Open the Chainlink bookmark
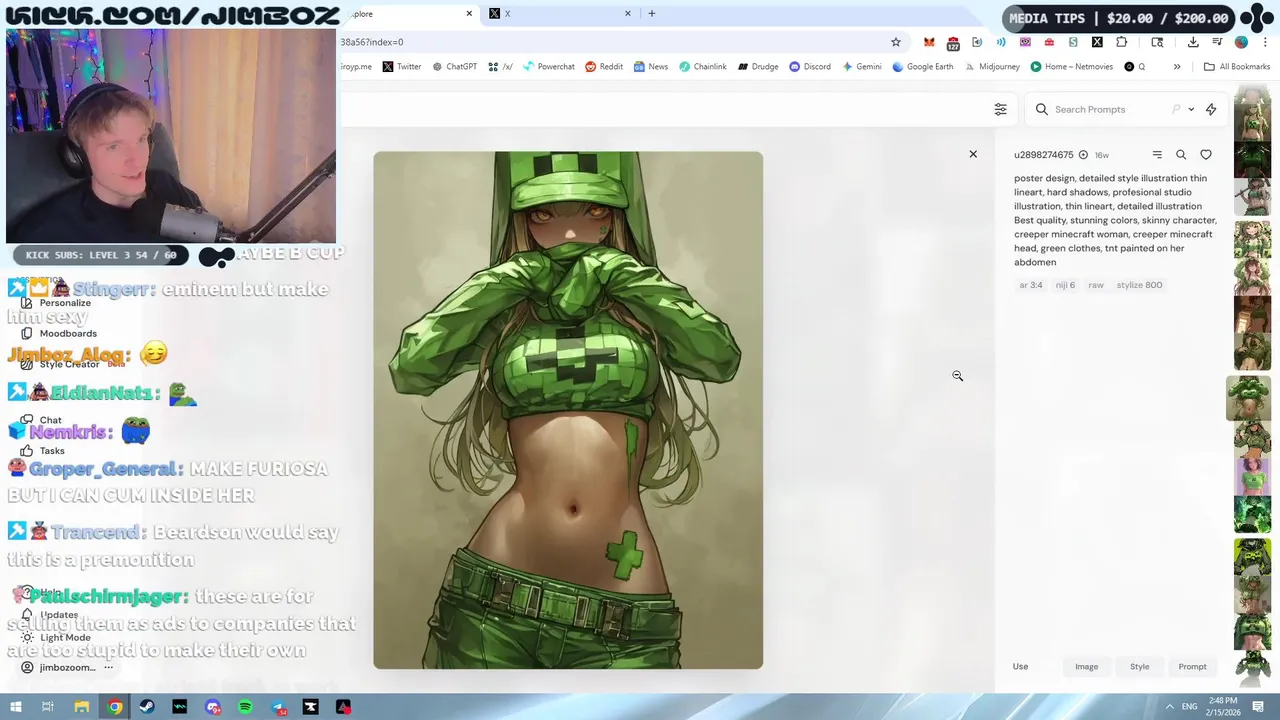 703,67
